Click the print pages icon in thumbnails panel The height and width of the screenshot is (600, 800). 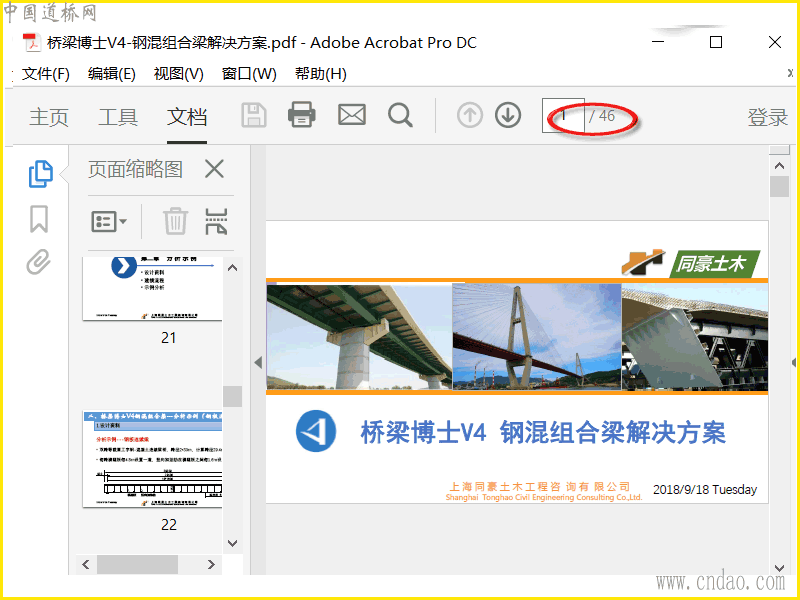216,221
